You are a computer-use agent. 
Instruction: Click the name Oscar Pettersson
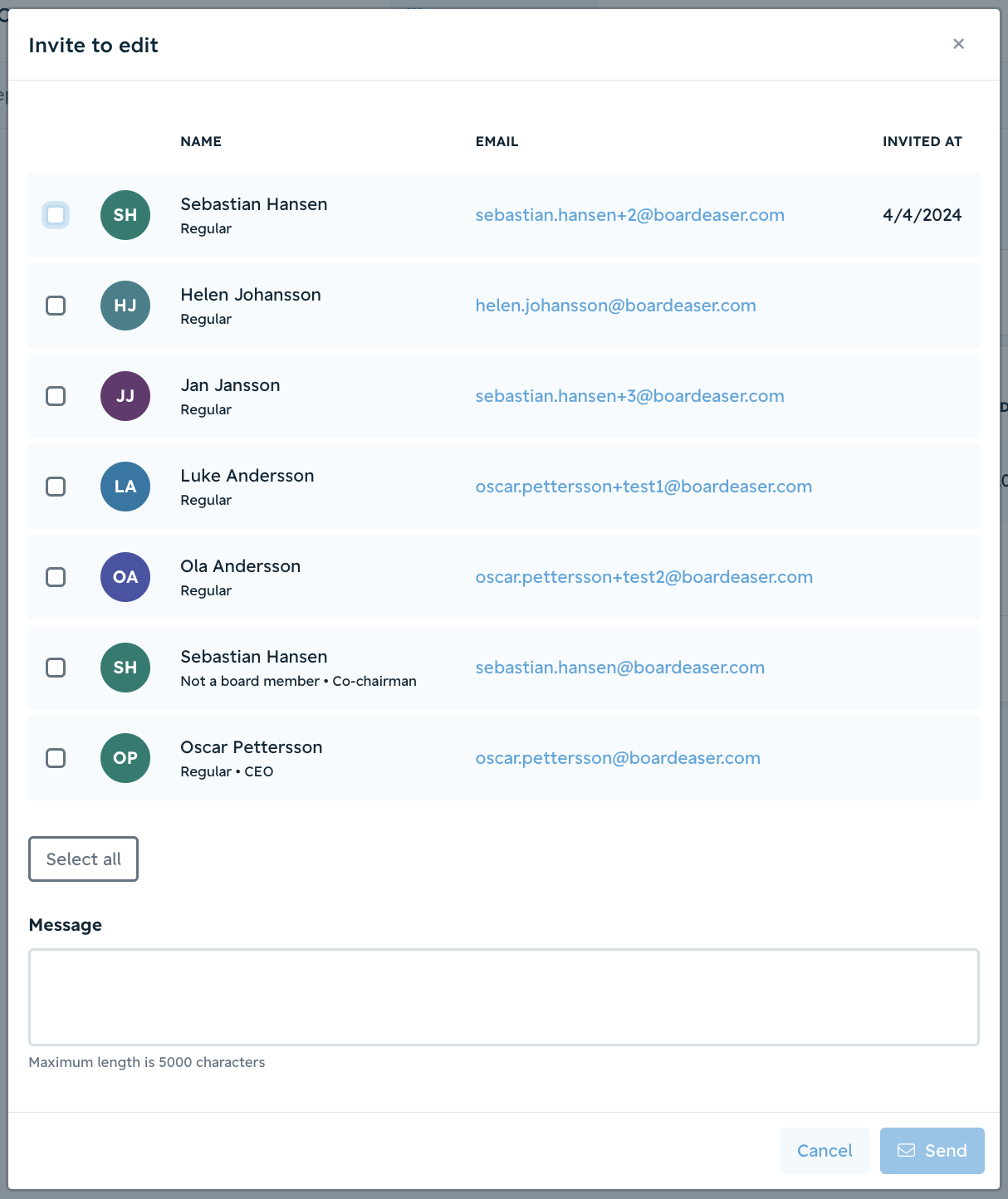tap(252, 747)
